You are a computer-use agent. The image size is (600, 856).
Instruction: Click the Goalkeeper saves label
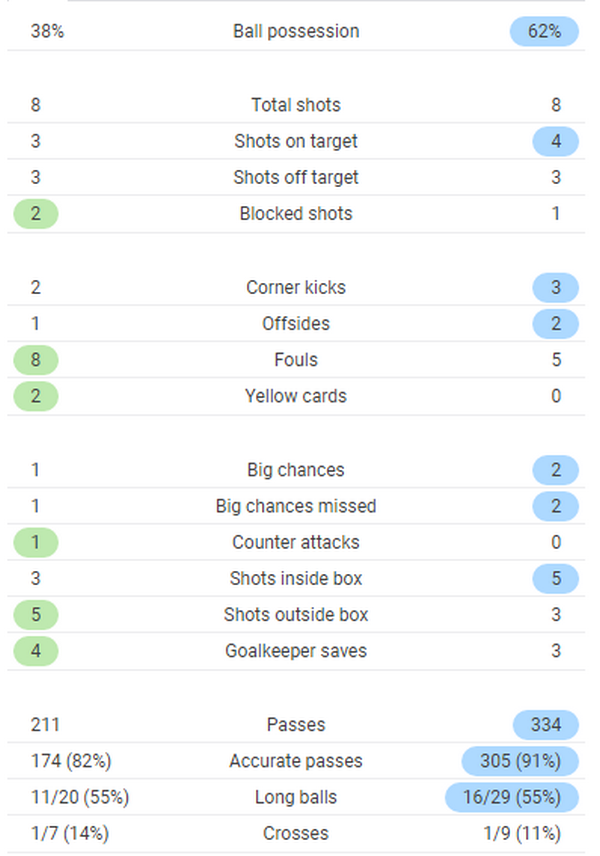pyautogui.click(x=296, y=651)
